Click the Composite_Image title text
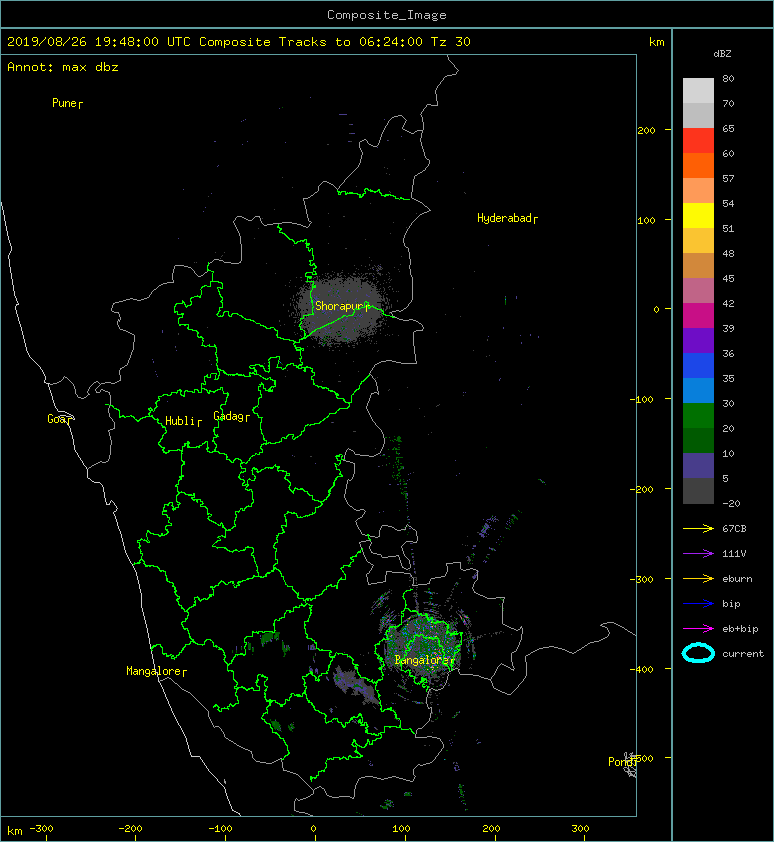 [x=387, y=15]
